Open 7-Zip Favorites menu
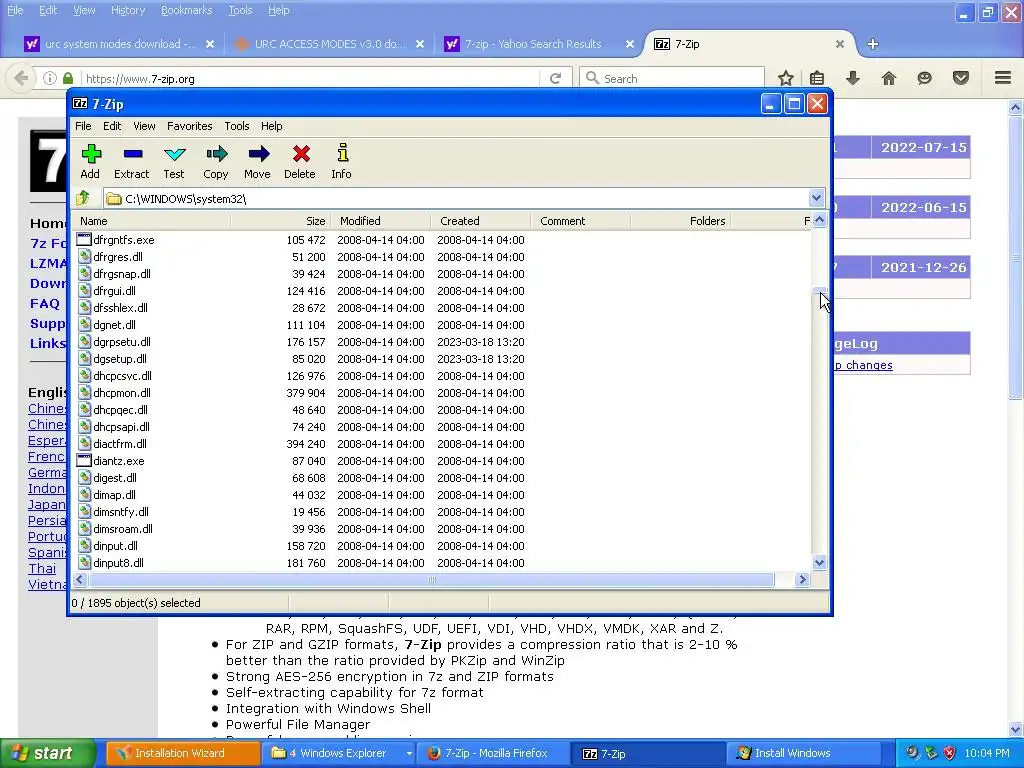The image size is (1024, 768). [189, 126]
